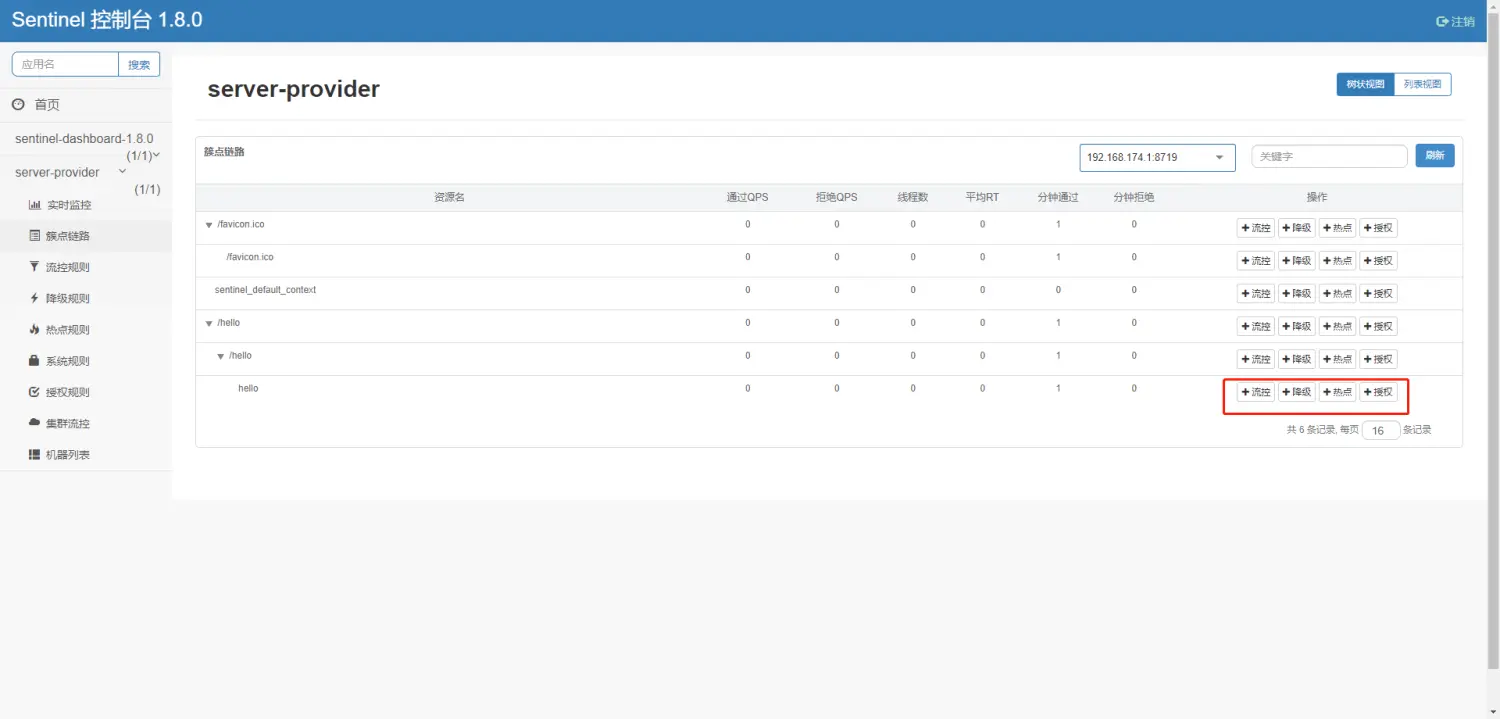Collapse server-provider app entry
The width and height of the screenshot is (1500, 719).
tap(57, 173)
